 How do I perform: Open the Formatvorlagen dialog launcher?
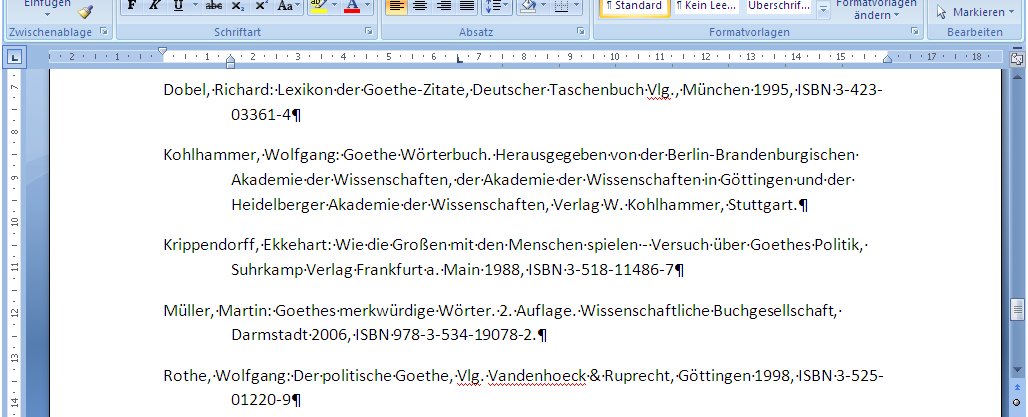915,31
